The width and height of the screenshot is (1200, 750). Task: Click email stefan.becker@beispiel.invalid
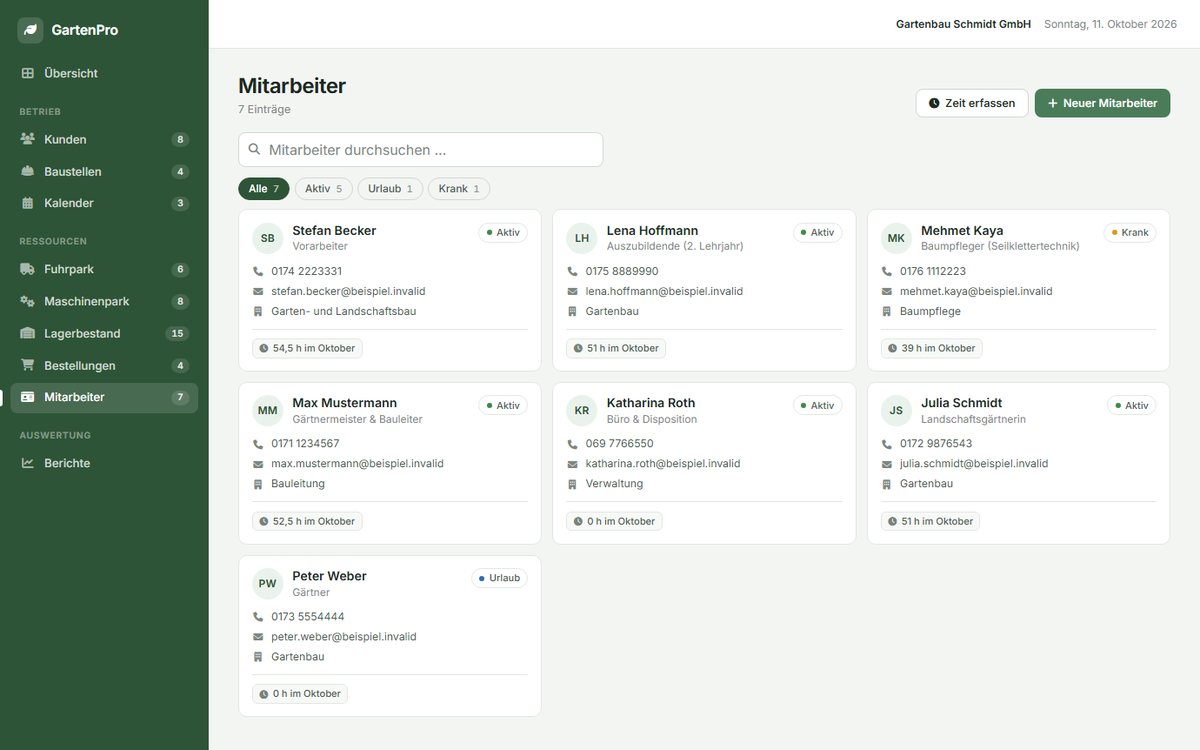click(348, 291)
